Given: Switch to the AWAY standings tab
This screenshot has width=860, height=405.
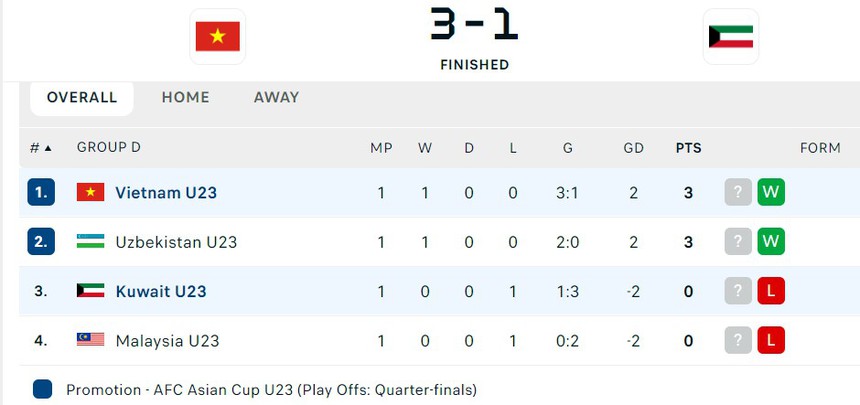Looking at the screenshot, I should [276, 97].
